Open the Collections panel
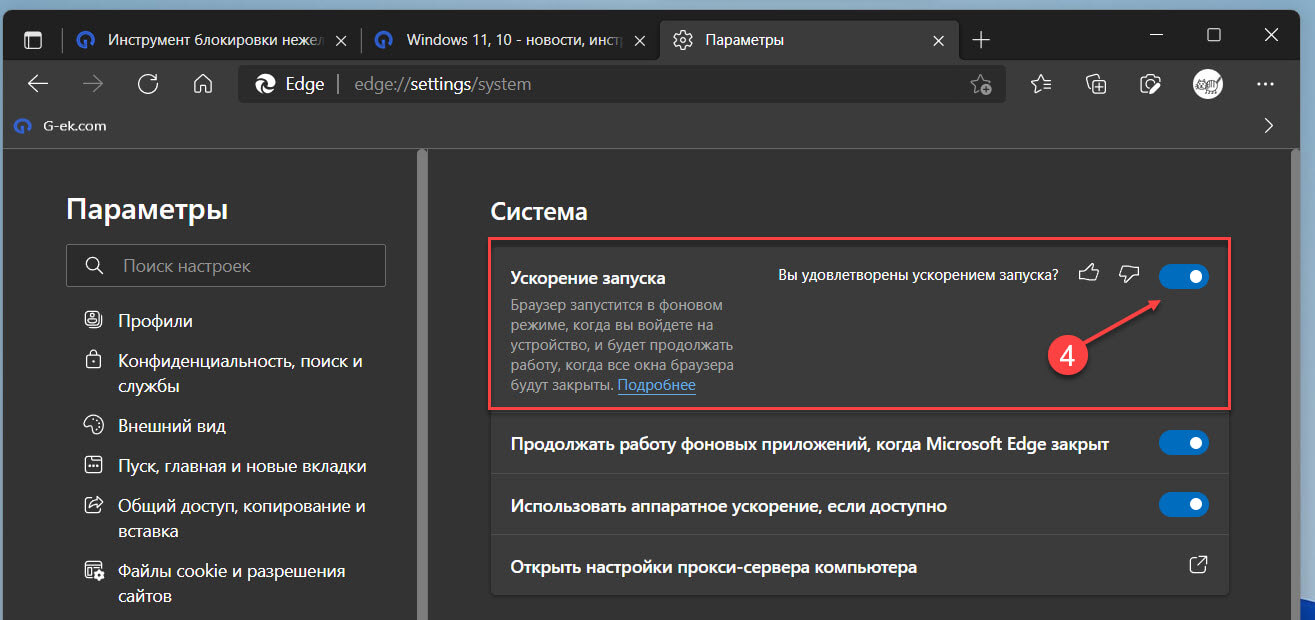1315x620 pixels. [1095, 84]
